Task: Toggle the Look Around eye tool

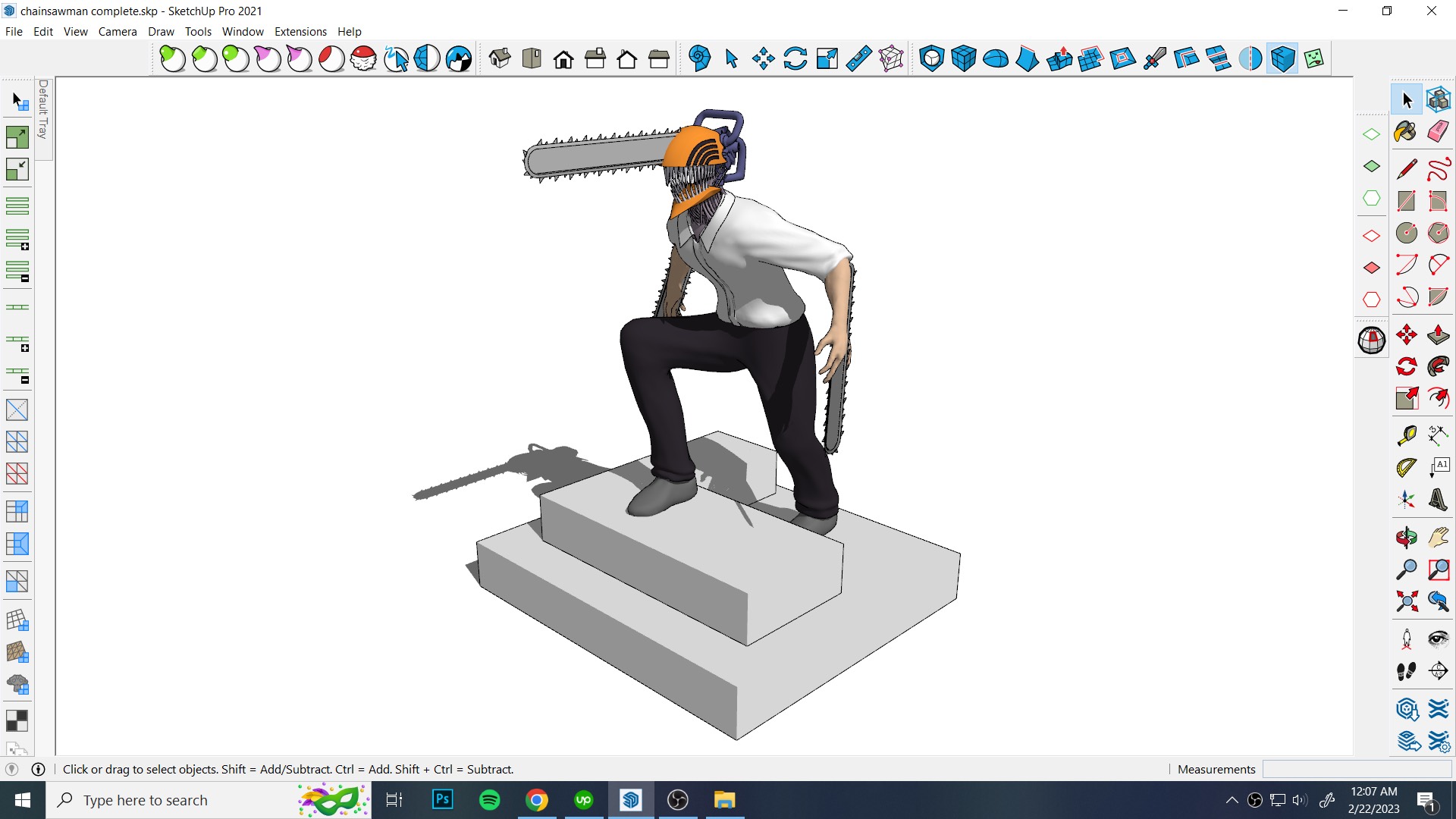Action: (1438, 639)
